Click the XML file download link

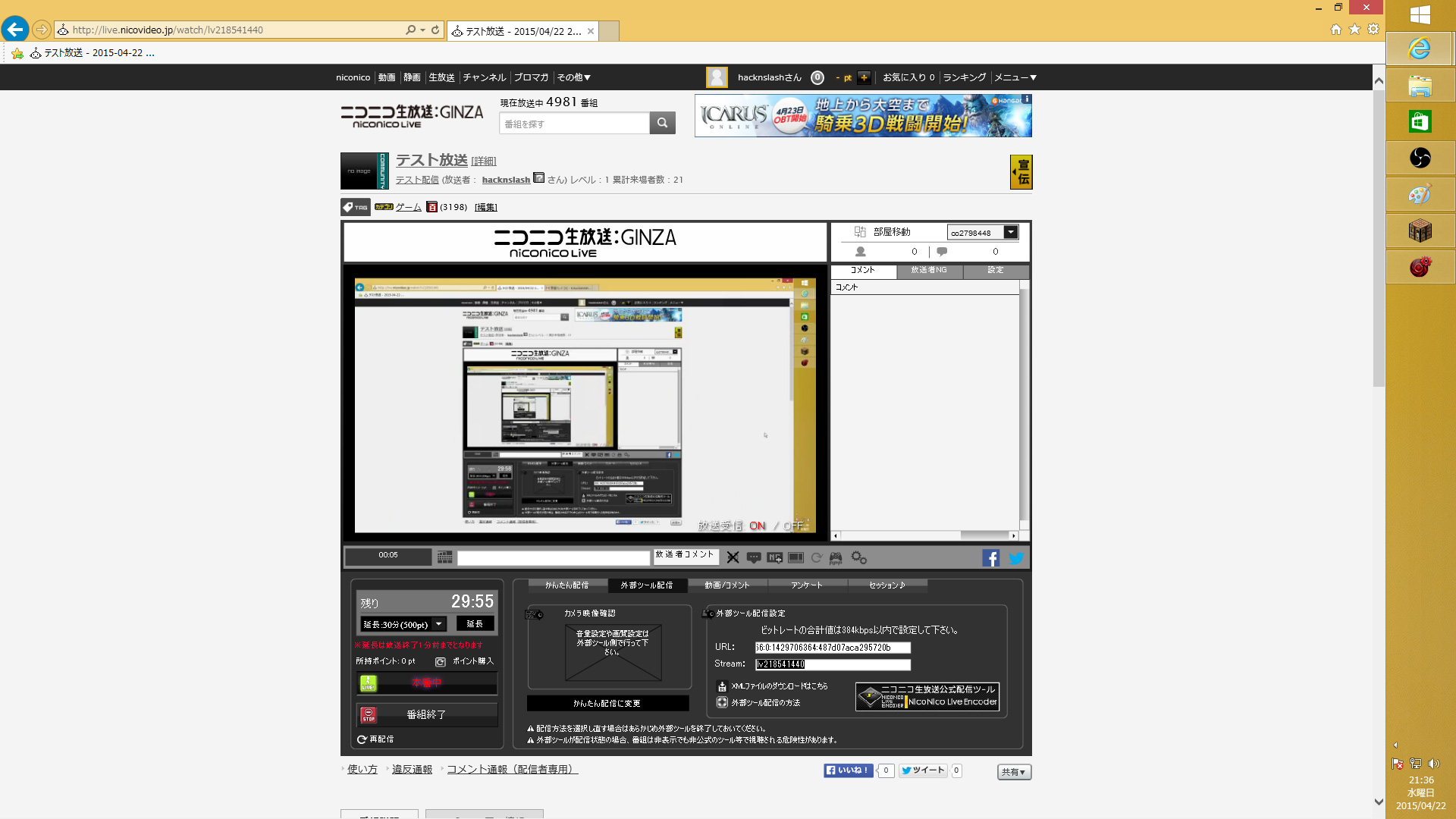click(x=779, y=686)
